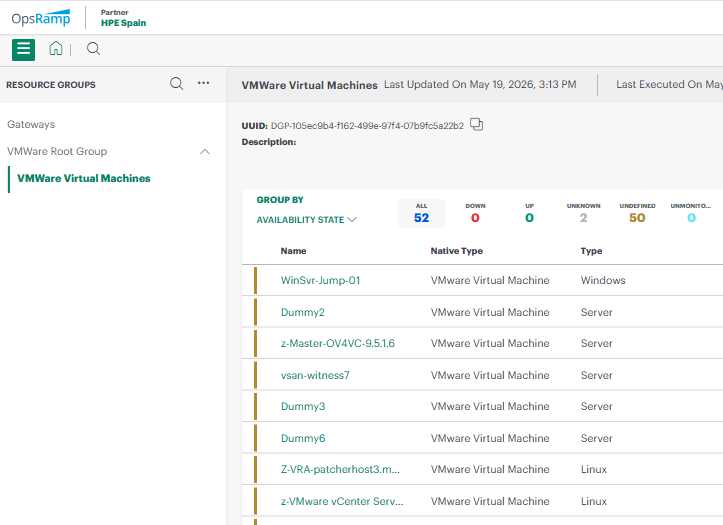Click the RESOURCE GROUPS heading

pos(51,85)
